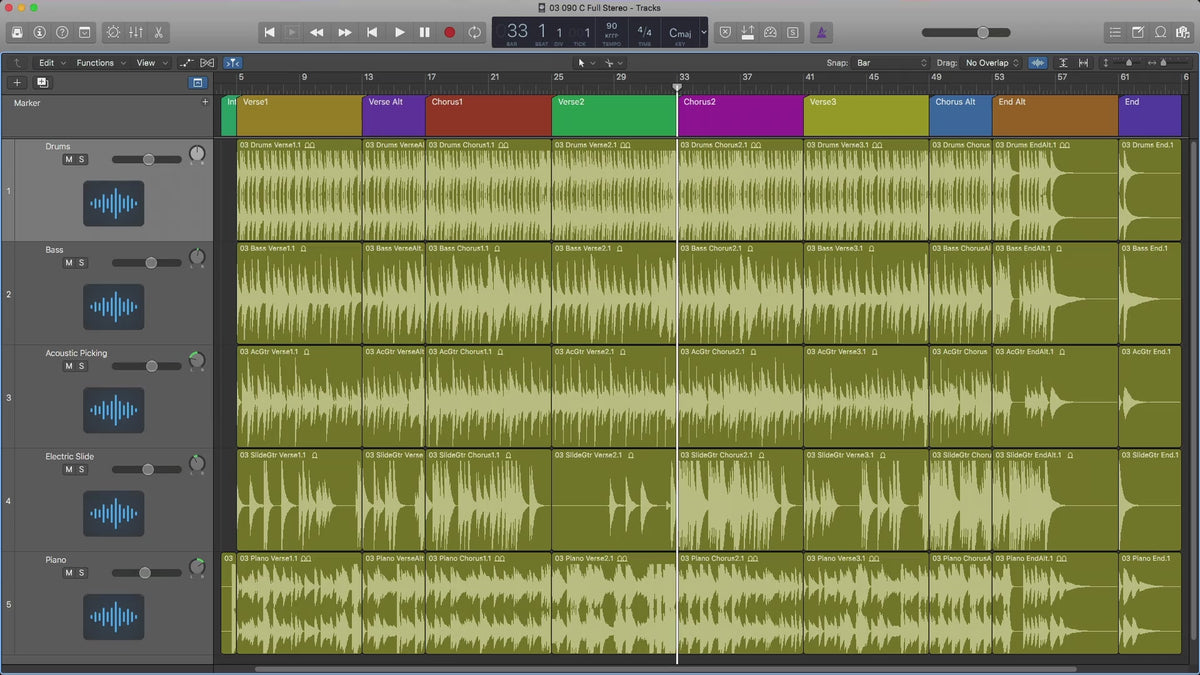Viewport: 1200px width, 675px height.
Task: Open the Mixer from the control bar
Action: pyautogui.click(x=136, y=32)
